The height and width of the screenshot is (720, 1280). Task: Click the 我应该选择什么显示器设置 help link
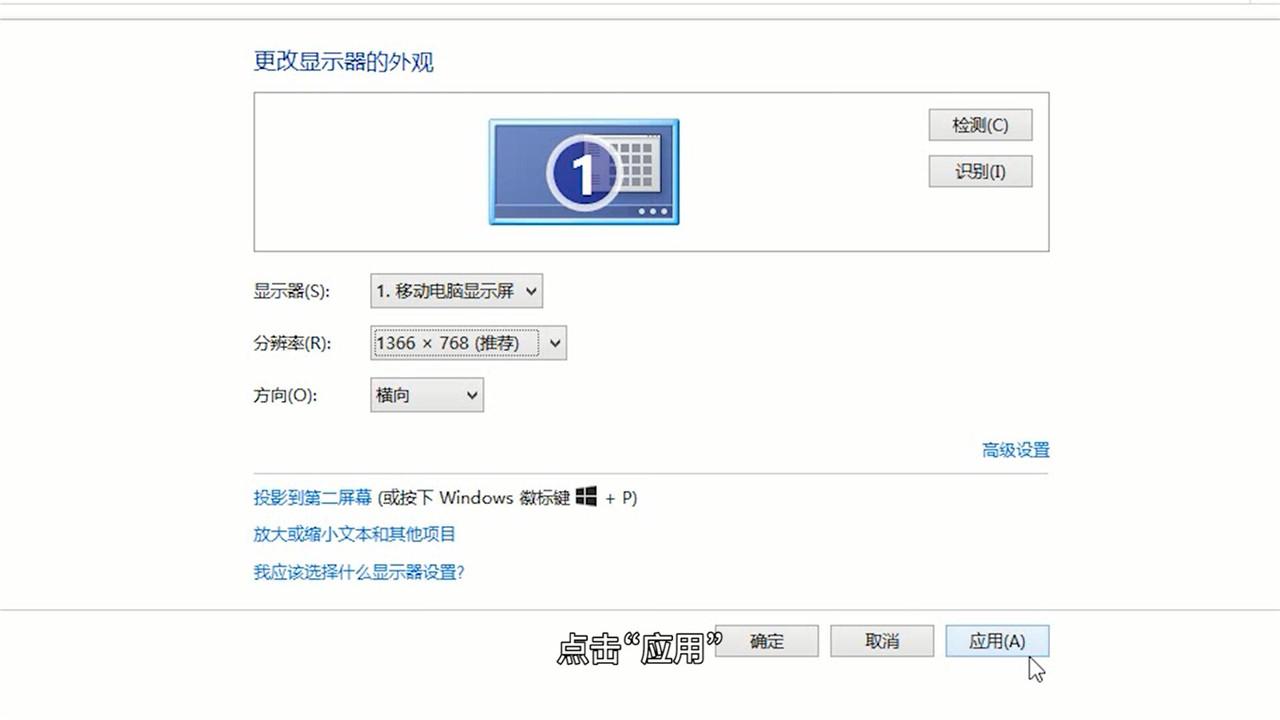pos(357,573)
